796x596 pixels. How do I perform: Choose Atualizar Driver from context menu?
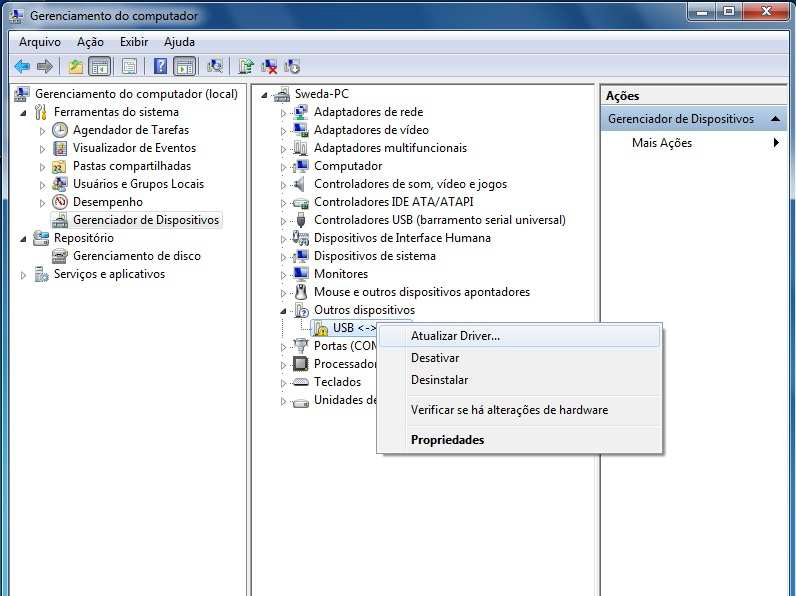(x=455, y=336)
